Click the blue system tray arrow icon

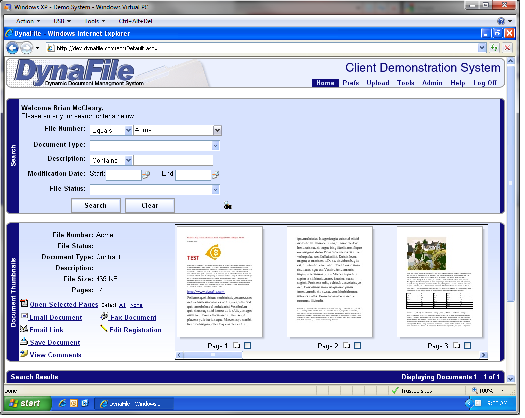click(468, 403)
